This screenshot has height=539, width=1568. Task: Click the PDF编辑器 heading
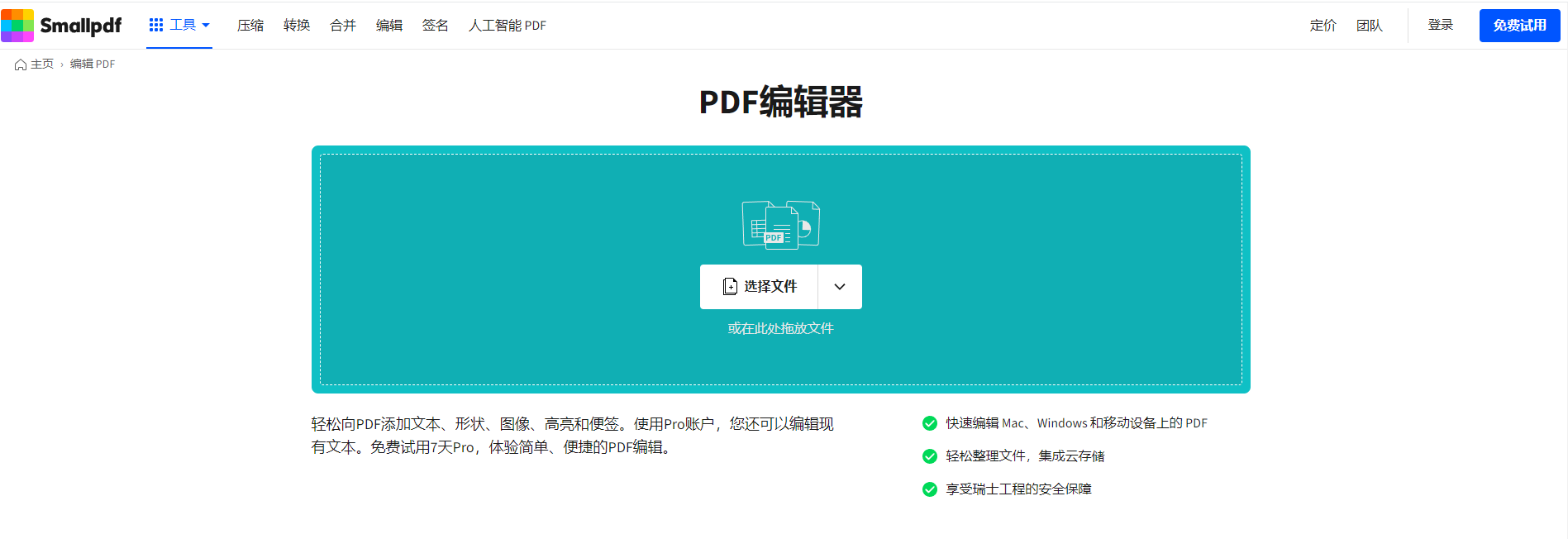coord(781,103)
